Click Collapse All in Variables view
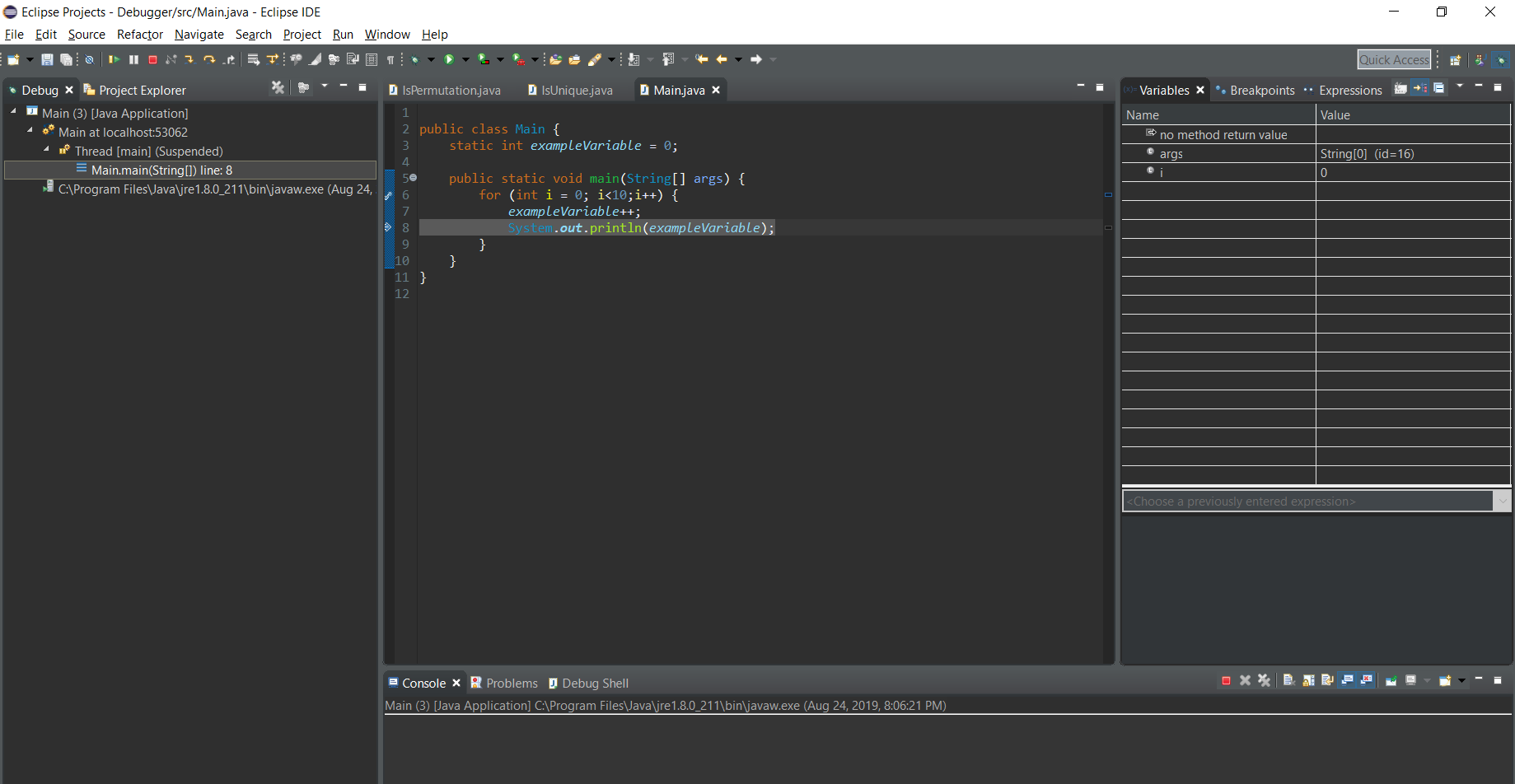This screenshot has width=1515, height=784. coord(1438,87)
